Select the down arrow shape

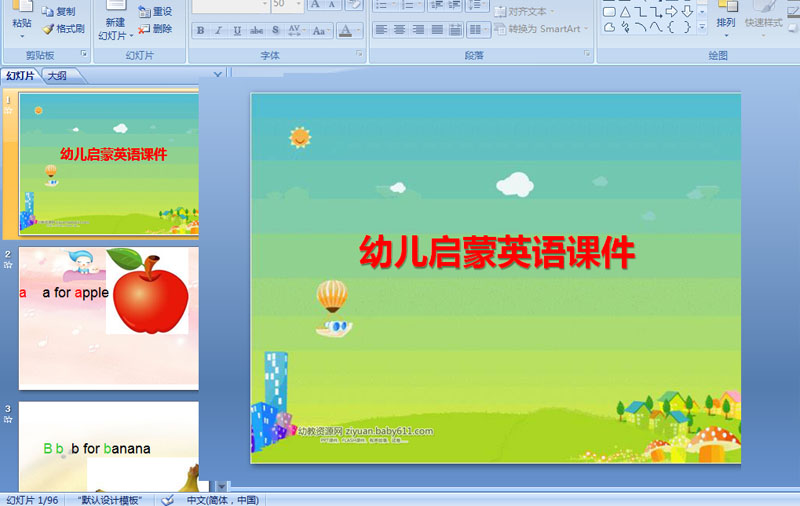(687, 11)
